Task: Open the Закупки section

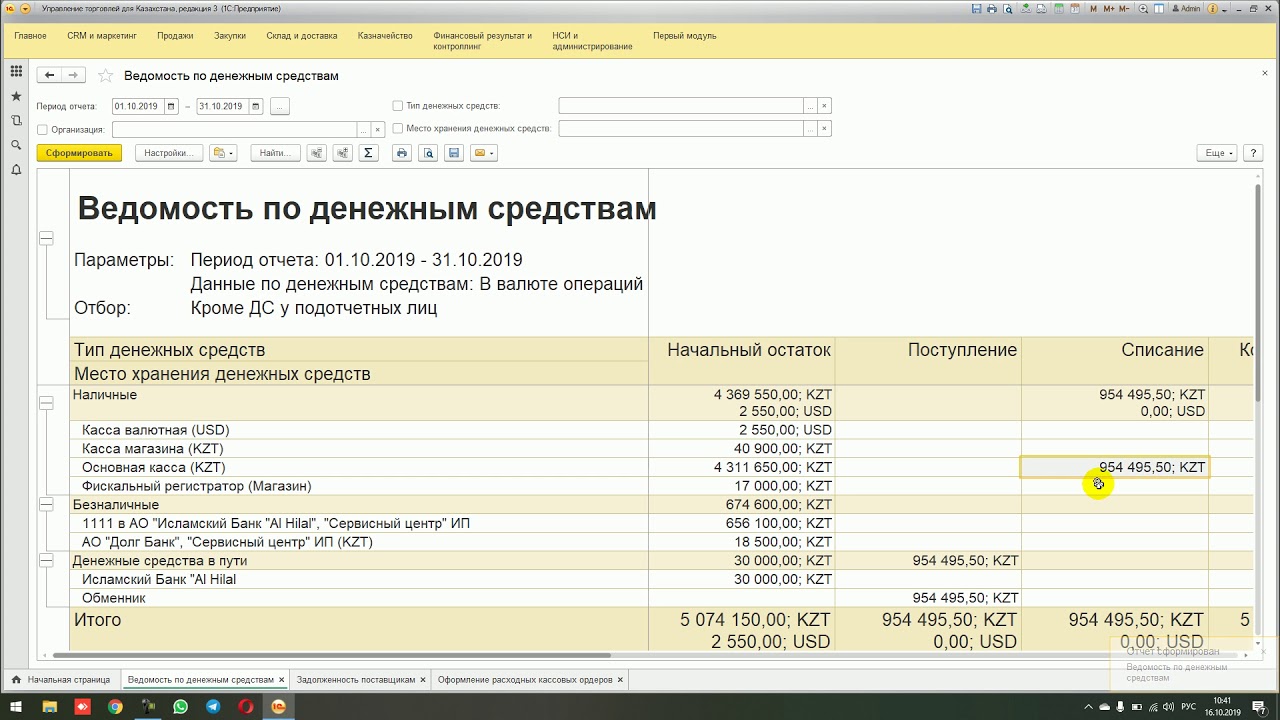Action: (230, 36)
